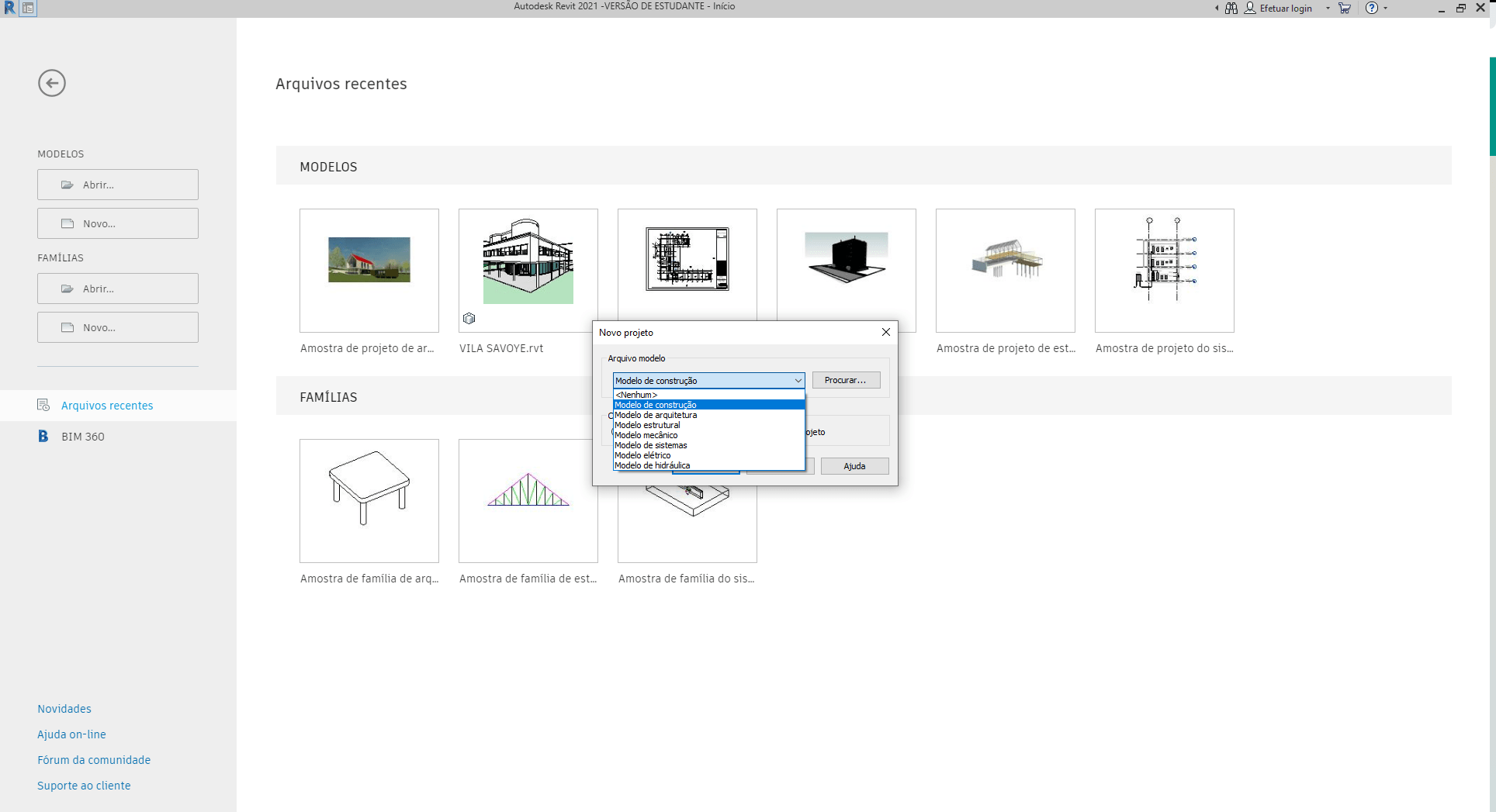This screenshot has width=1496, height=812.
Task: Choose <Nenhum> in the template list
Action: point(636,395)
